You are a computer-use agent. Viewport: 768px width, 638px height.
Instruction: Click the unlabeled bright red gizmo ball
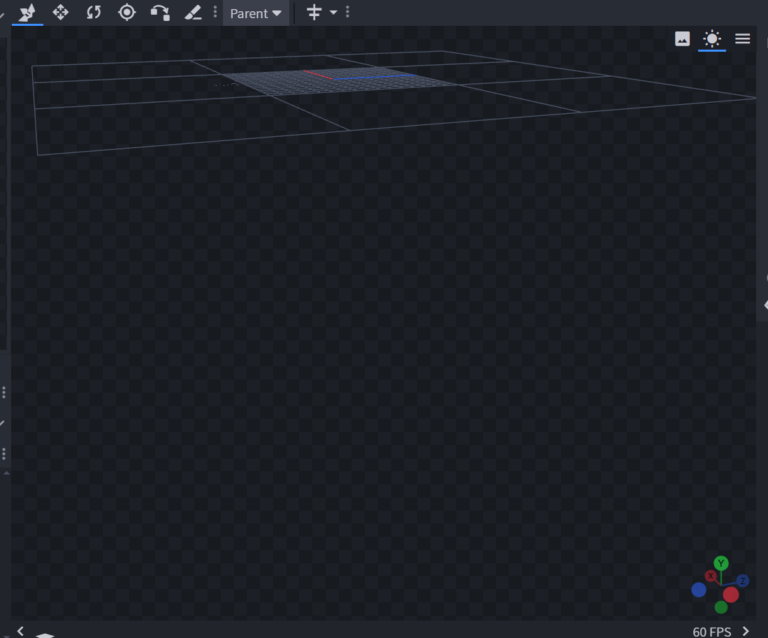pyautogui.click(x=731, y=595)
